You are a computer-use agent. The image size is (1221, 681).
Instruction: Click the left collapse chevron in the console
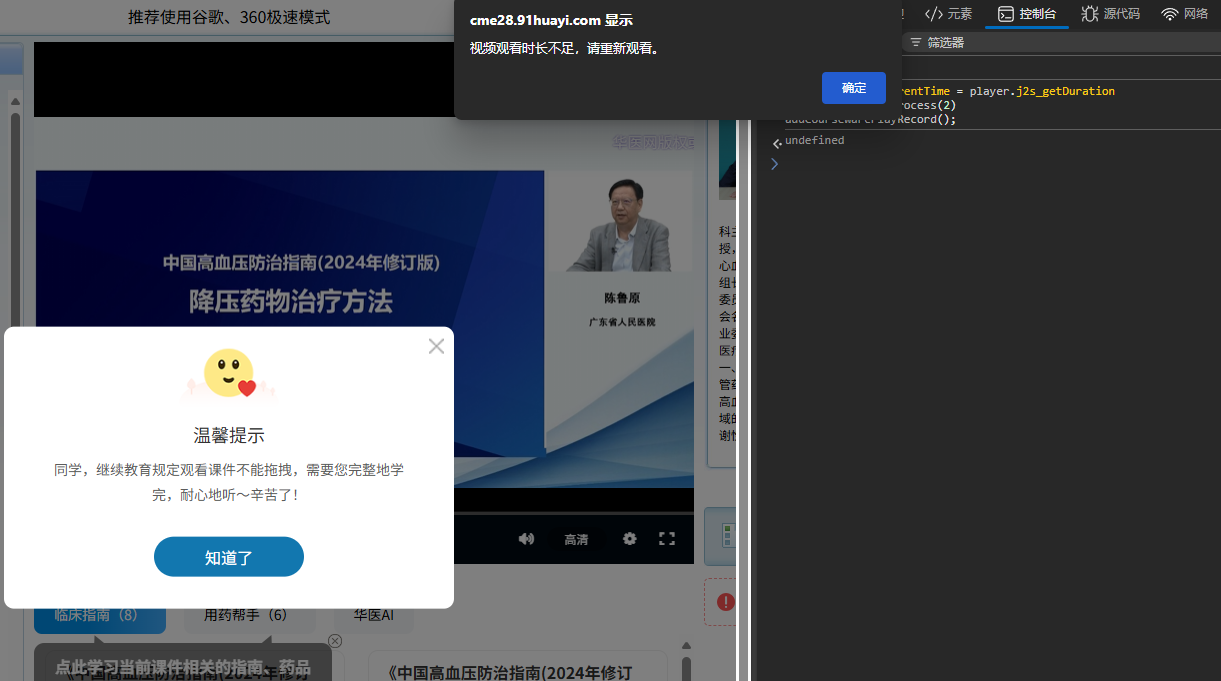click(x=777, y=142)
